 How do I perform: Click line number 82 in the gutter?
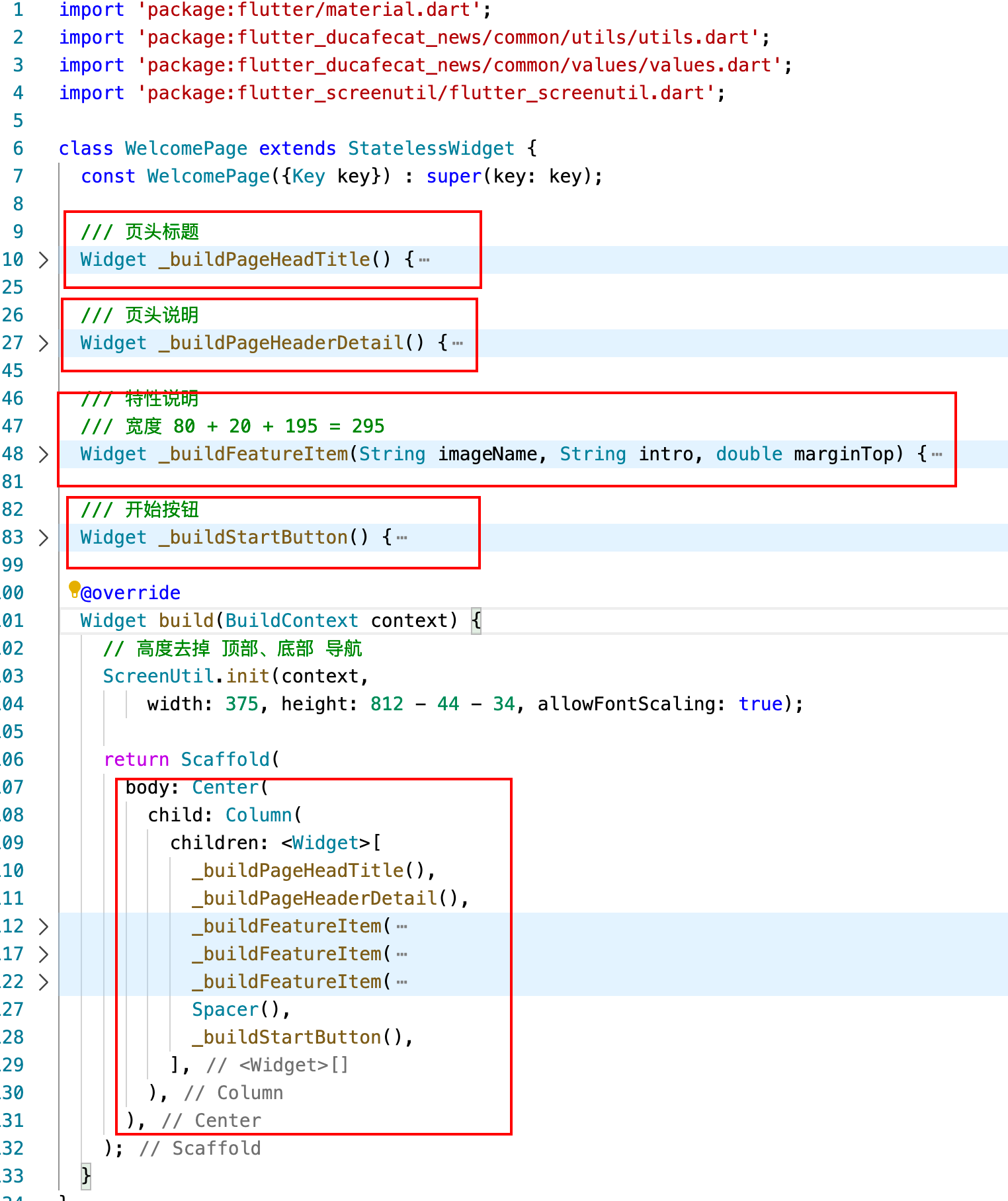coord(13,510)
